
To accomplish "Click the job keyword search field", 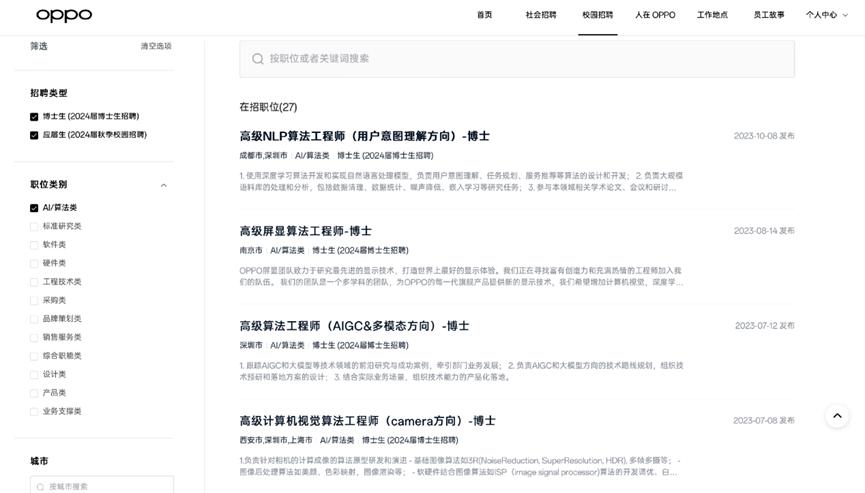I will 517,58.
